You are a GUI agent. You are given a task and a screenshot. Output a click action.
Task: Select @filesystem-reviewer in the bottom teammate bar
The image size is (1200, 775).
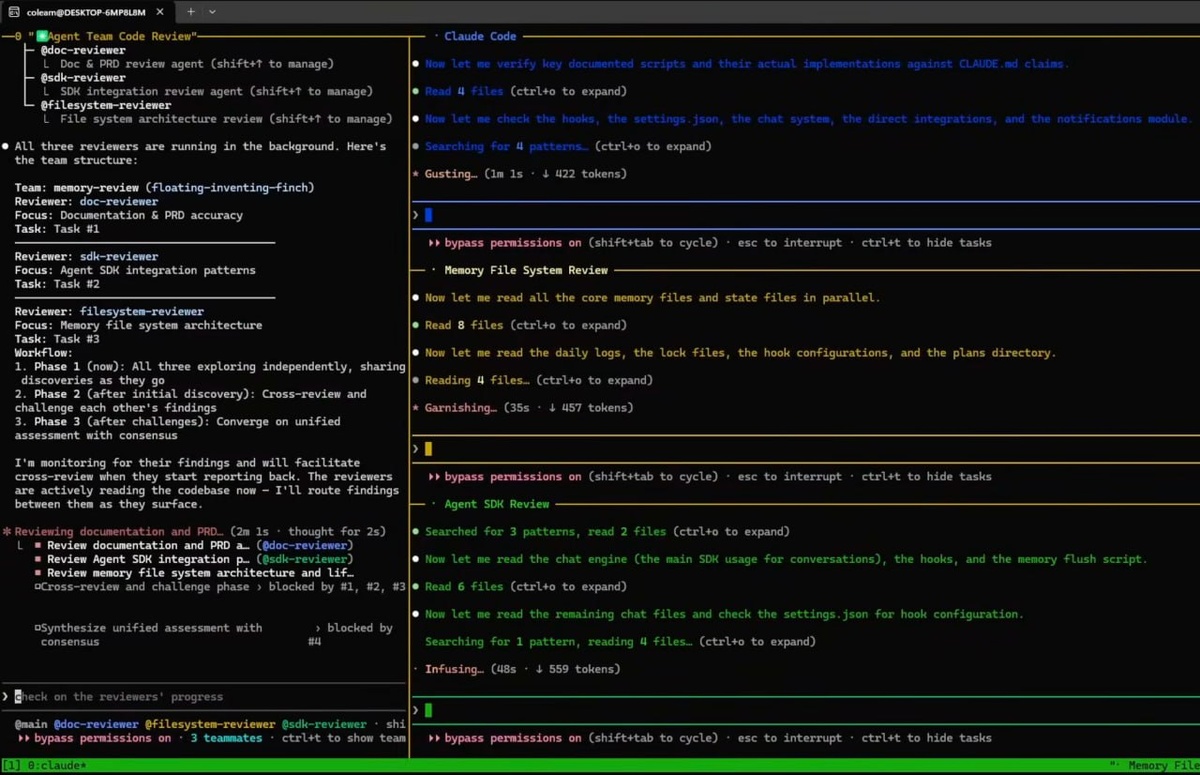(x=210, y=724)
